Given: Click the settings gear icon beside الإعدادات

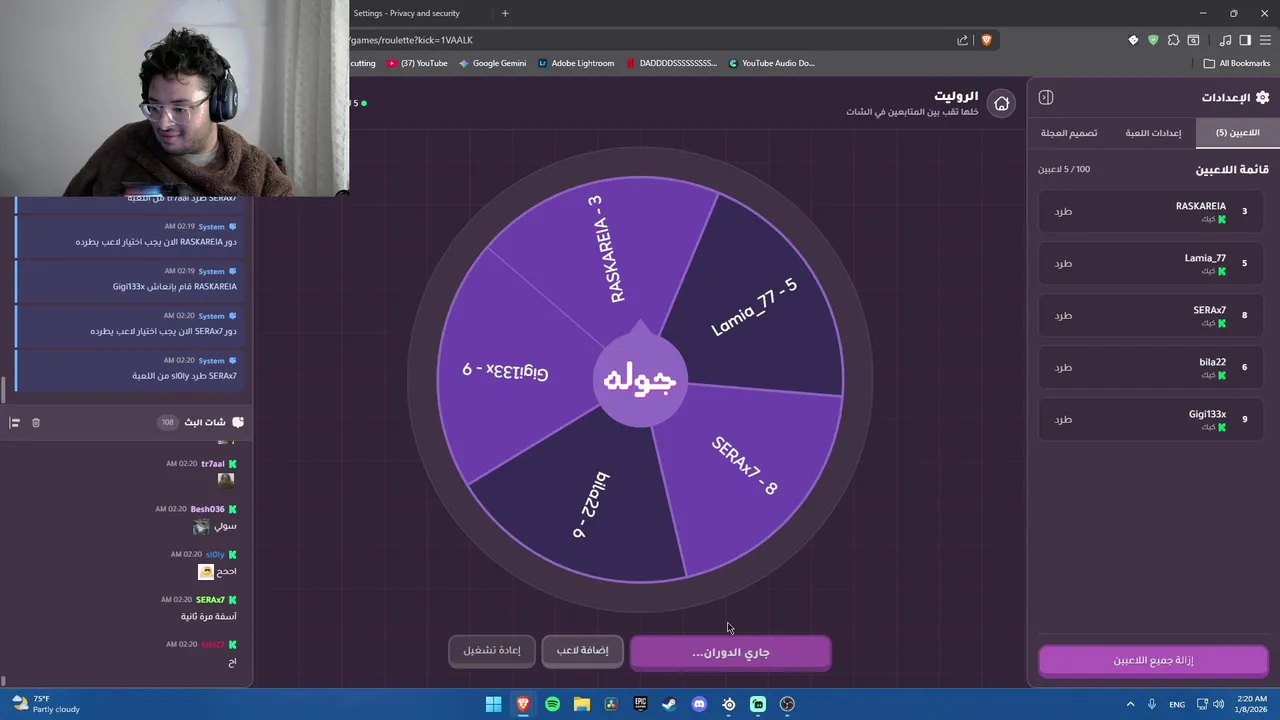Looking at the screenshot, I should [x=1262, y=97].
